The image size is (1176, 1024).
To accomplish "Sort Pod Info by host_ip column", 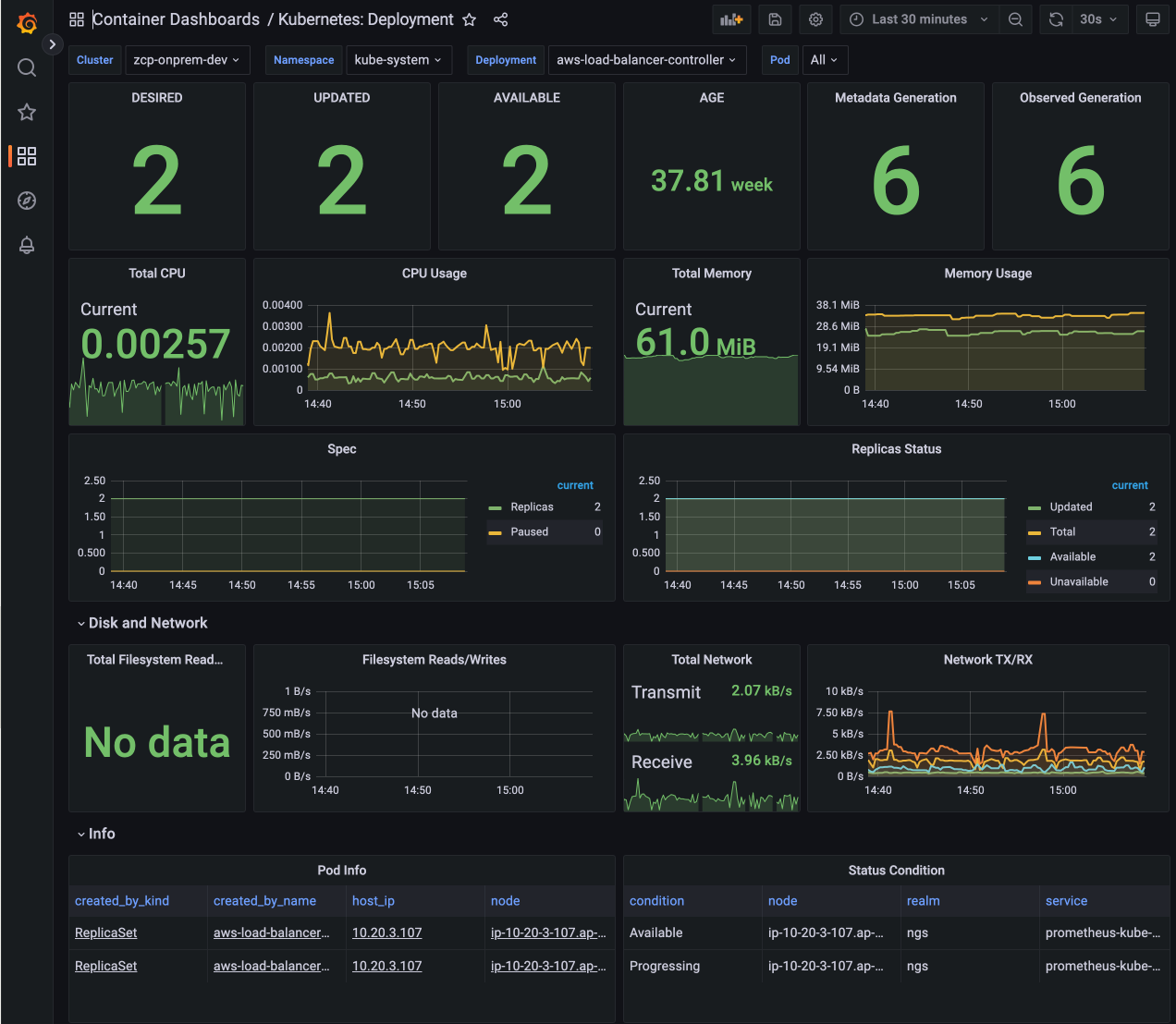I will 374,901.
